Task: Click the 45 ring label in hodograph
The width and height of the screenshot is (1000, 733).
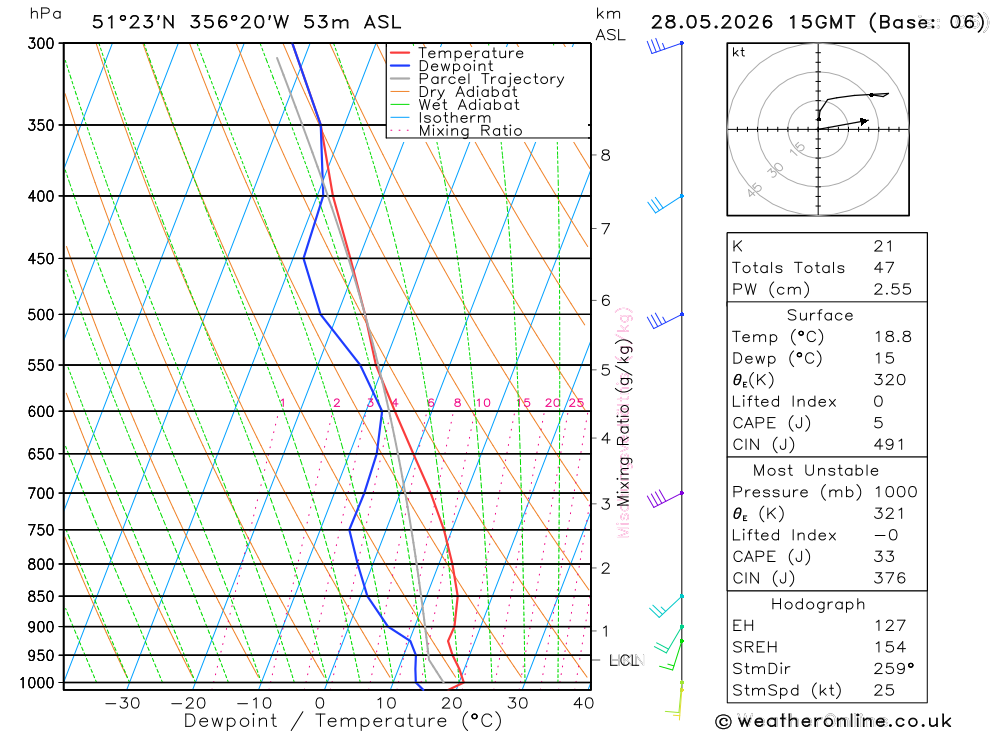Action: coord(754,190)
